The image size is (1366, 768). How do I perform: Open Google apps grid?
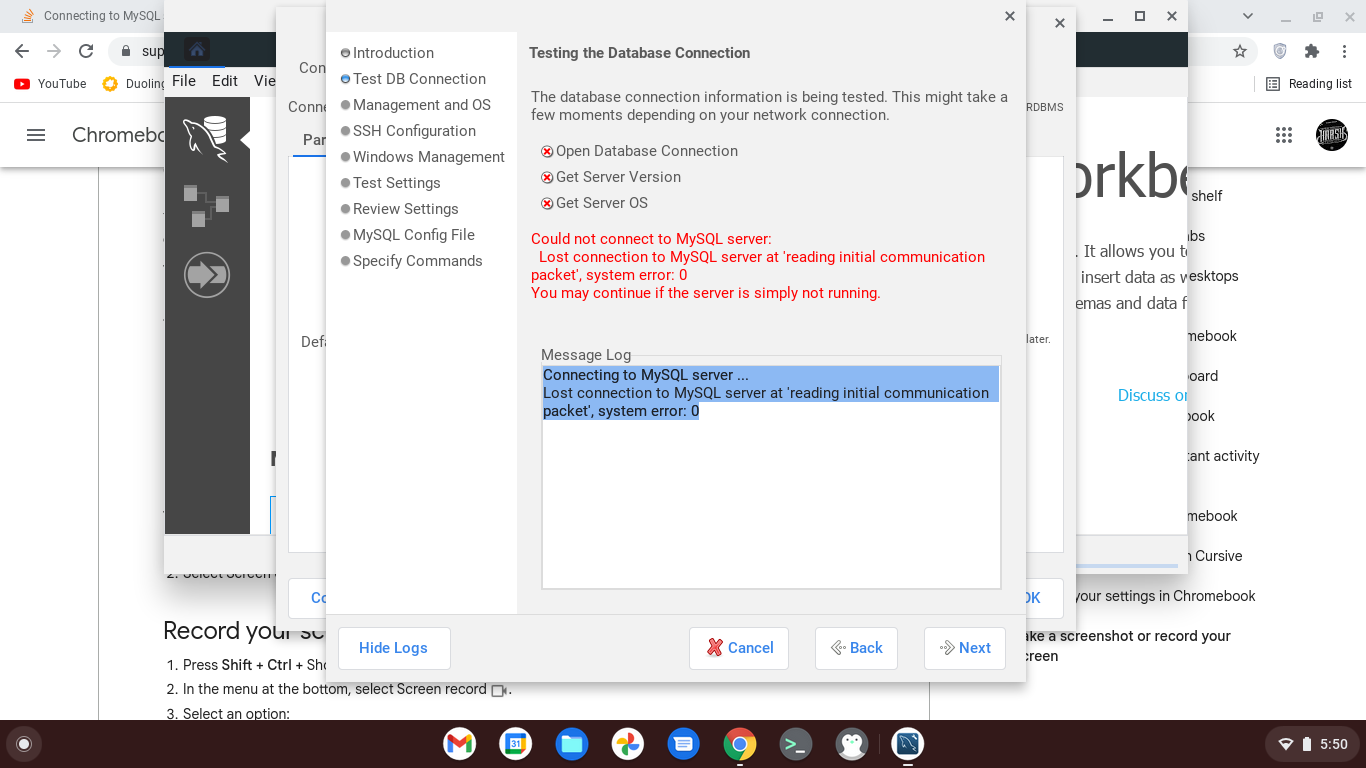coord(1284,135)
